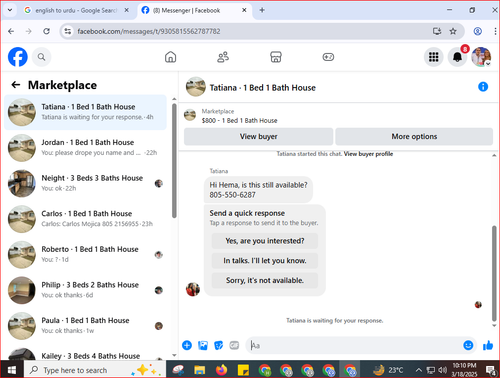The height and width of the screenshot is (378, 500).
Task: Reload the page with the refresh icon
Action: coord(46,31)
